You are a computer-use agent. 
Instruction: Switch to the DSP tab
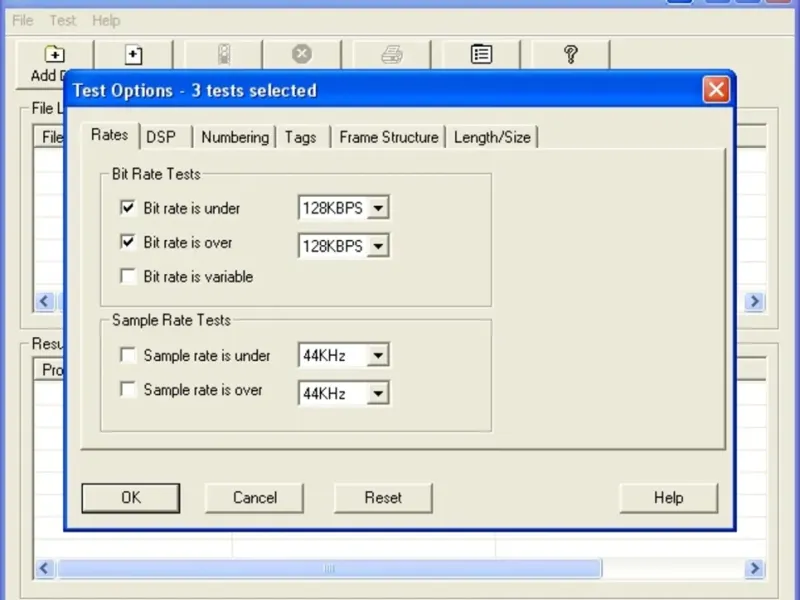point(164,137)
